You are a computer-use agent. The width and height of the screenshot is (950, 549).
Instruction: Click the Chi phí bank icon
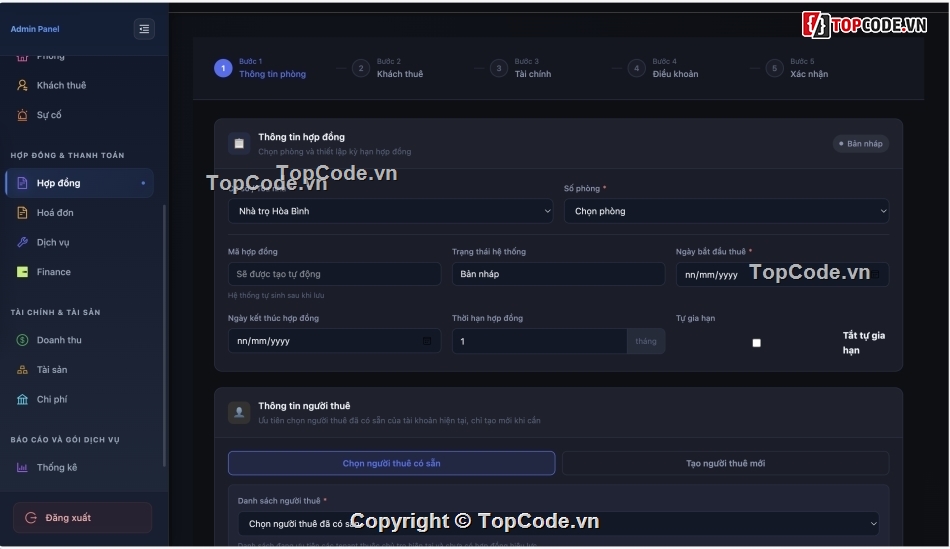pyautogui.click(x=22, y=399)
